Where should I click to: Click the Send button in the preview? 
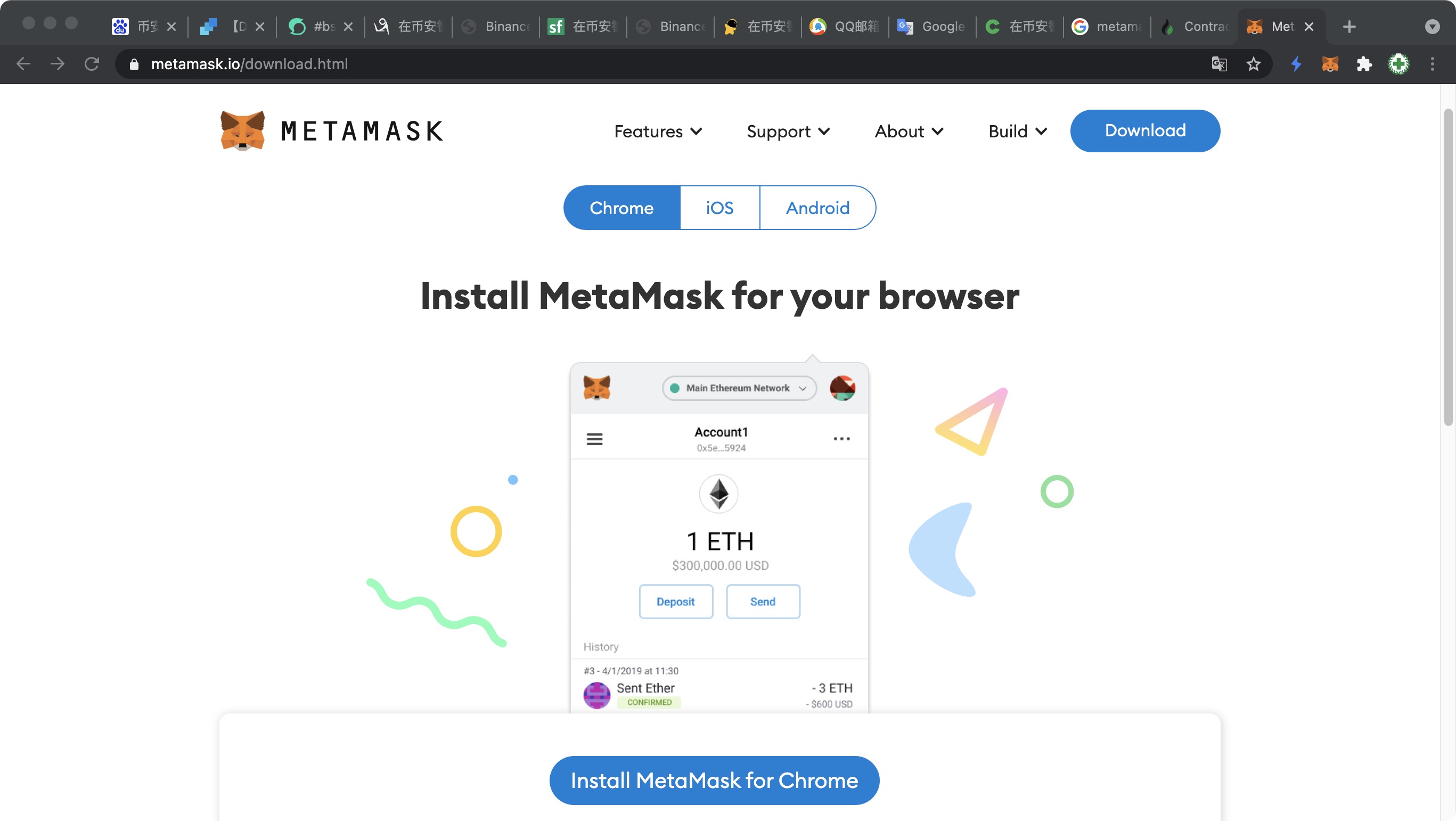(x=763, y=602)
